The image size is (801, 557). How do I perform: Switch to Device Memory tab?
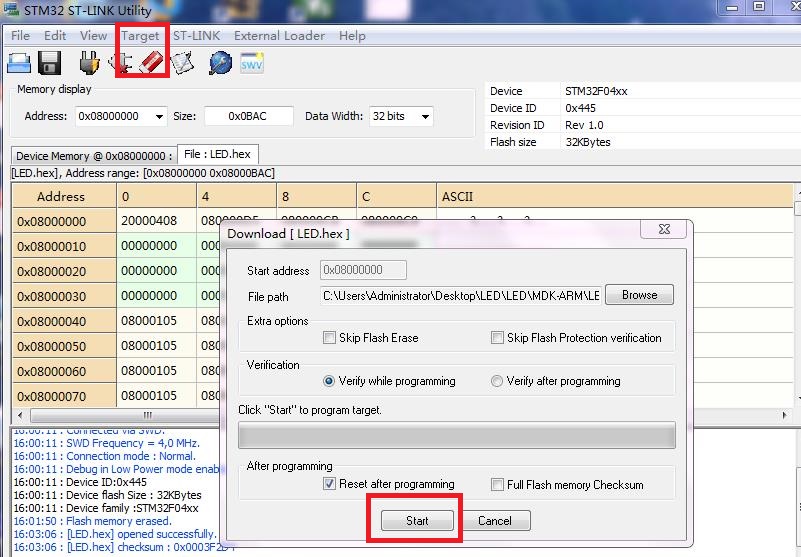[94, 156]
